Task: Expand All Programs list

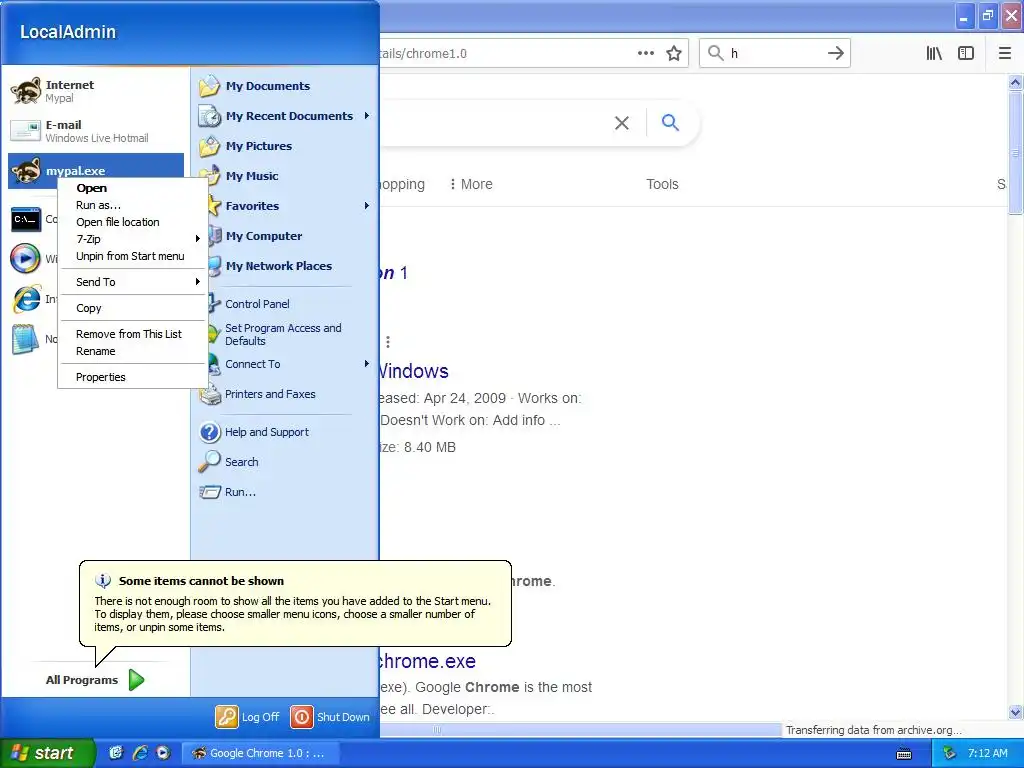Action: pyautogui.click(x=95, y=680)
